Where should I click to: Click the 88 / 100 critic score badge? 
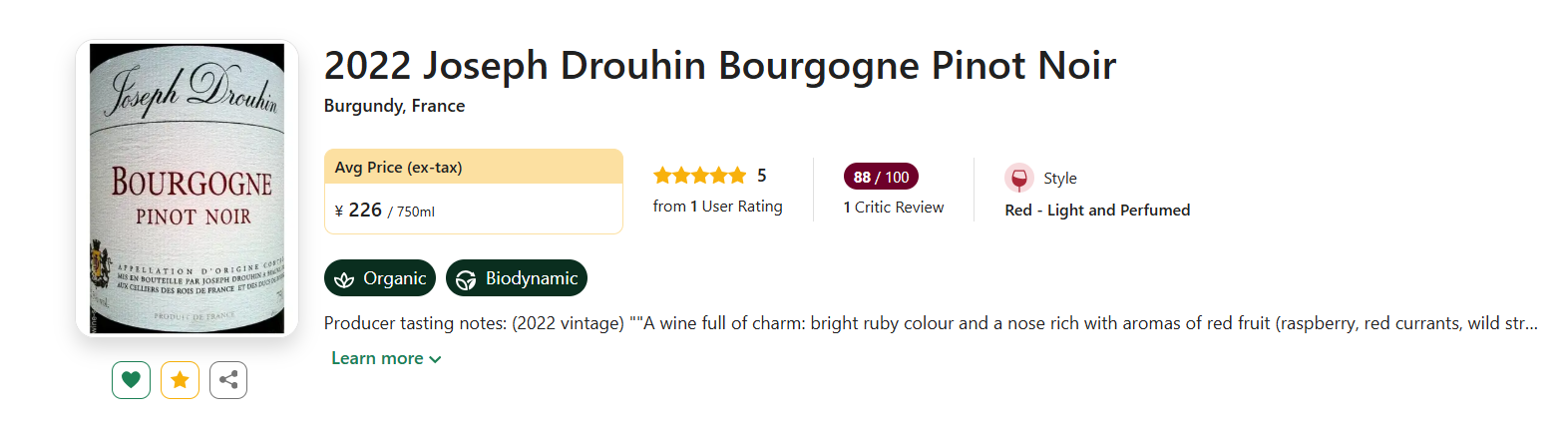tap(881, 177)
